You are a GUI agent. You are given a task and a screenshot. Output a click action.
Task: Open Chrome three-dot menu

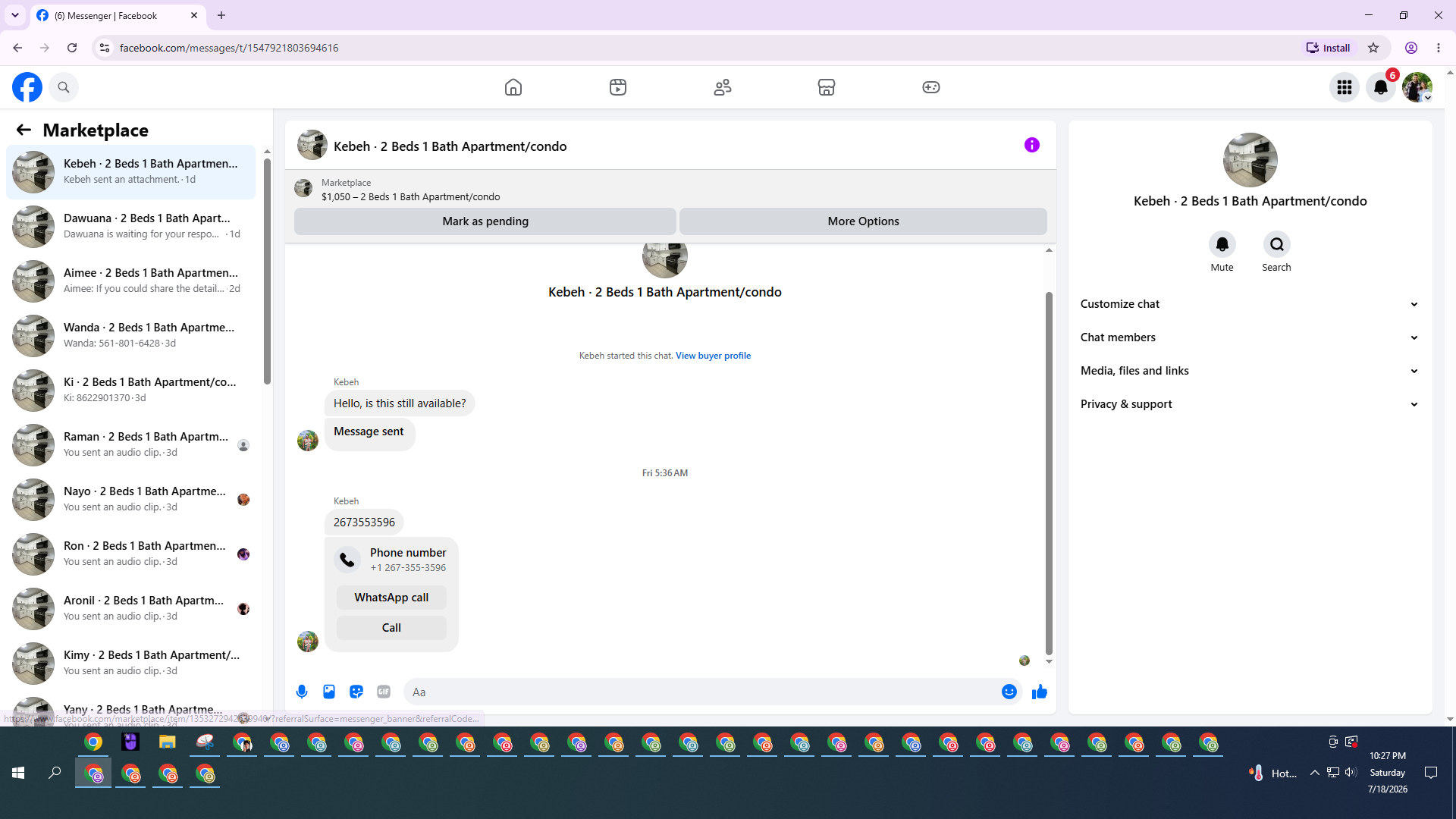pyautogui.click(x=1439, y=48)
